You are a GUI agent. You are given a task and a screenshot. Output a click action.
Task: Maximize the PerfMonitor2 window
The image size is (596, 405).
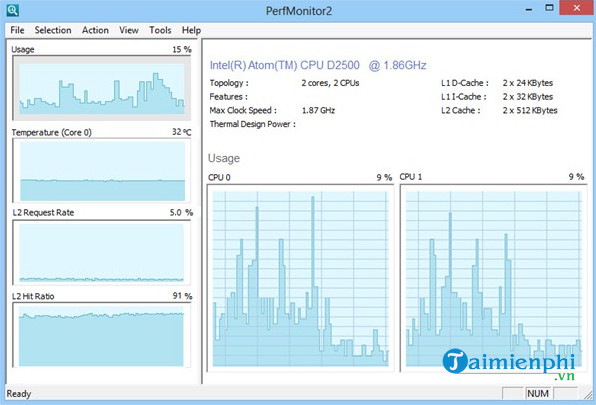coord(549,8)
